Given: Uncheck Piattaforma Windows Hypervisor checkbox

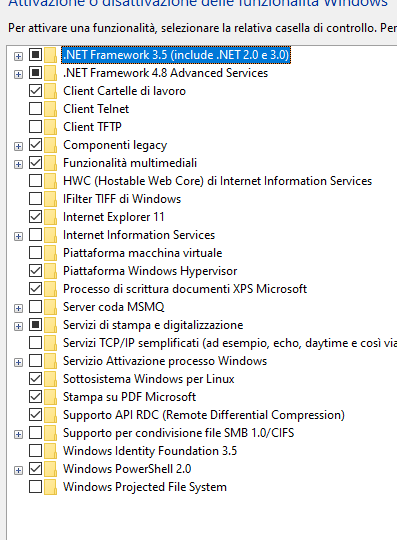Looking at the screenshot, I should [35, 271].
